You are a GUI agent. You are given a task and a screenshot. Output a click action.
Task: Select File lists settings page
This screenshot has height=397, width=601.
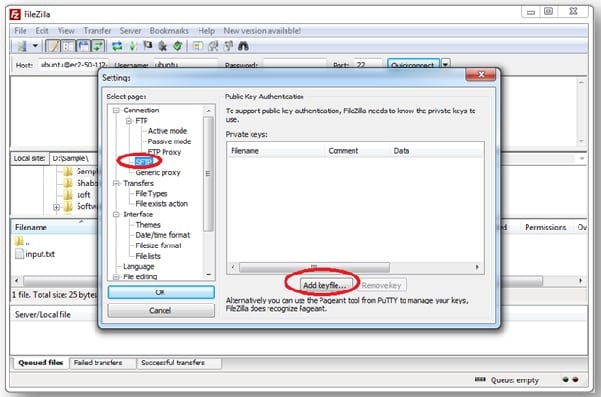pos(148,256)
